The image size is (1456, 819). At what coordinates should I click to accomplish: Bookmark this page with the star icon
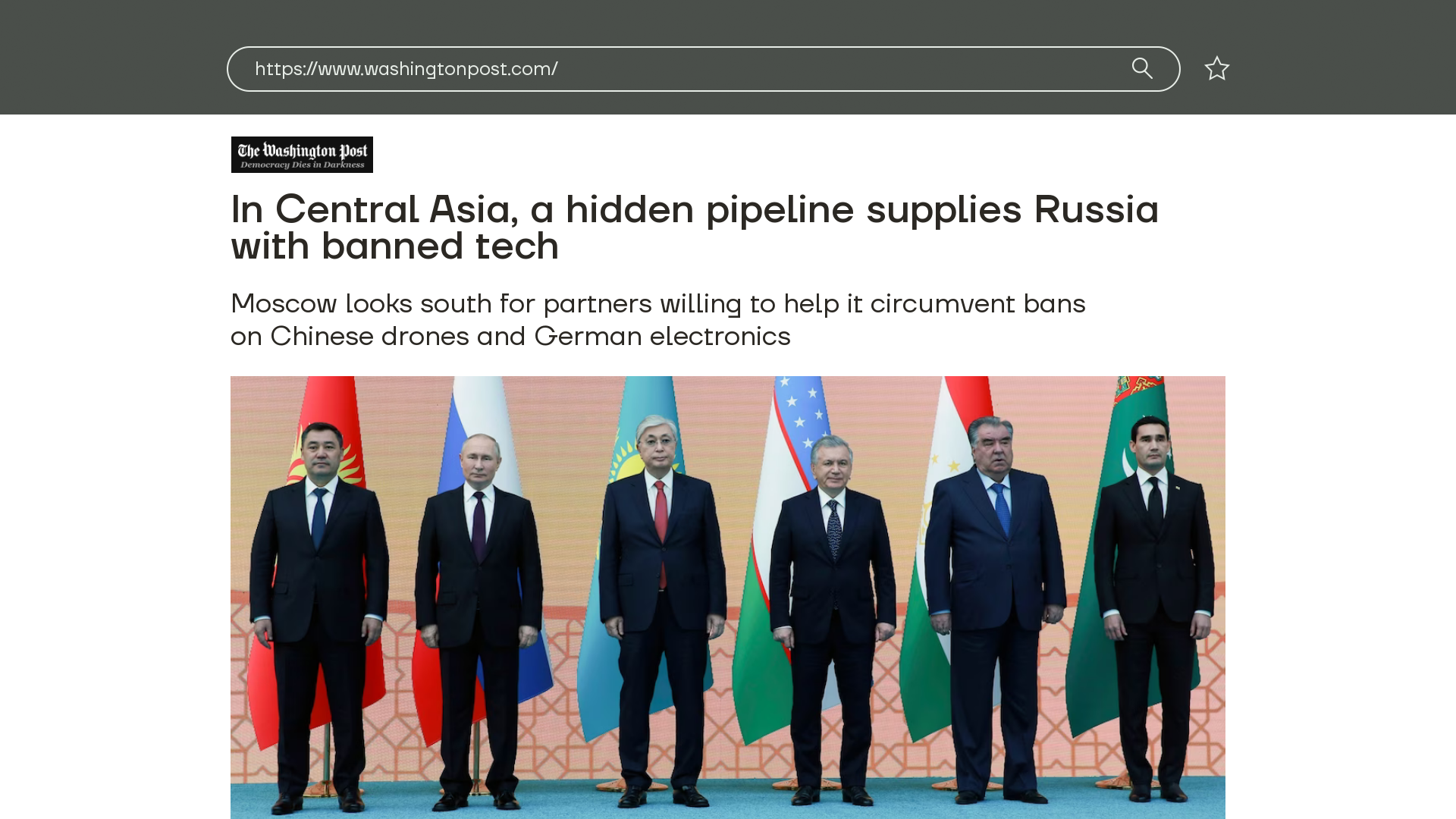(x=1216, y=68)
